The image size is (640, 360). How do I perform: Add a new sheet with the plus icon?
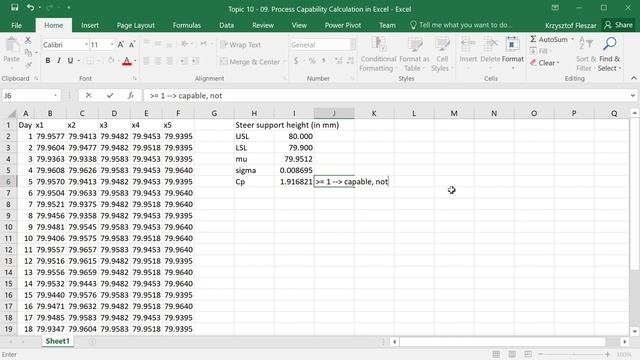tap(92, 342)
